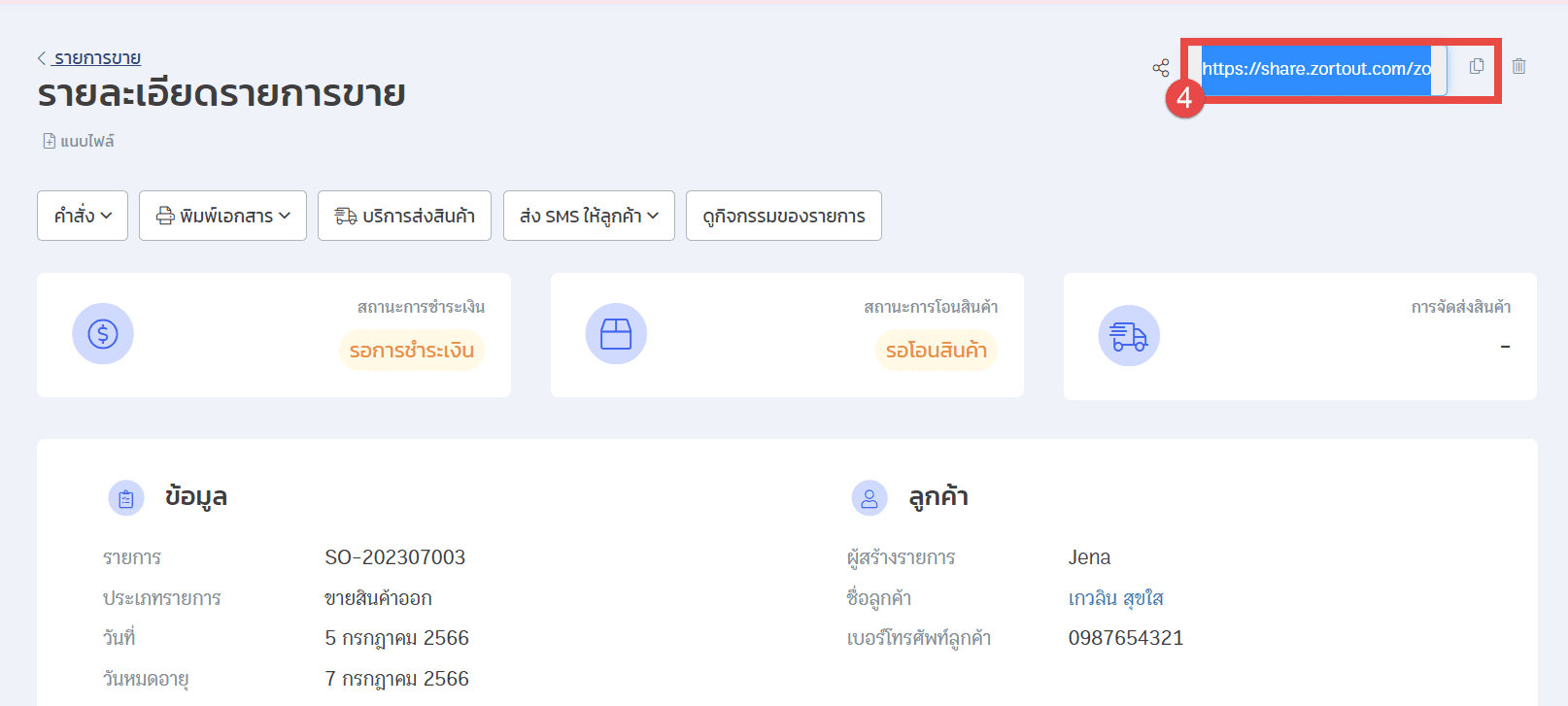Click the back chevron before รายการขาย
The width and height of the screenshot is (1568, 706).
tap(42, 58)
